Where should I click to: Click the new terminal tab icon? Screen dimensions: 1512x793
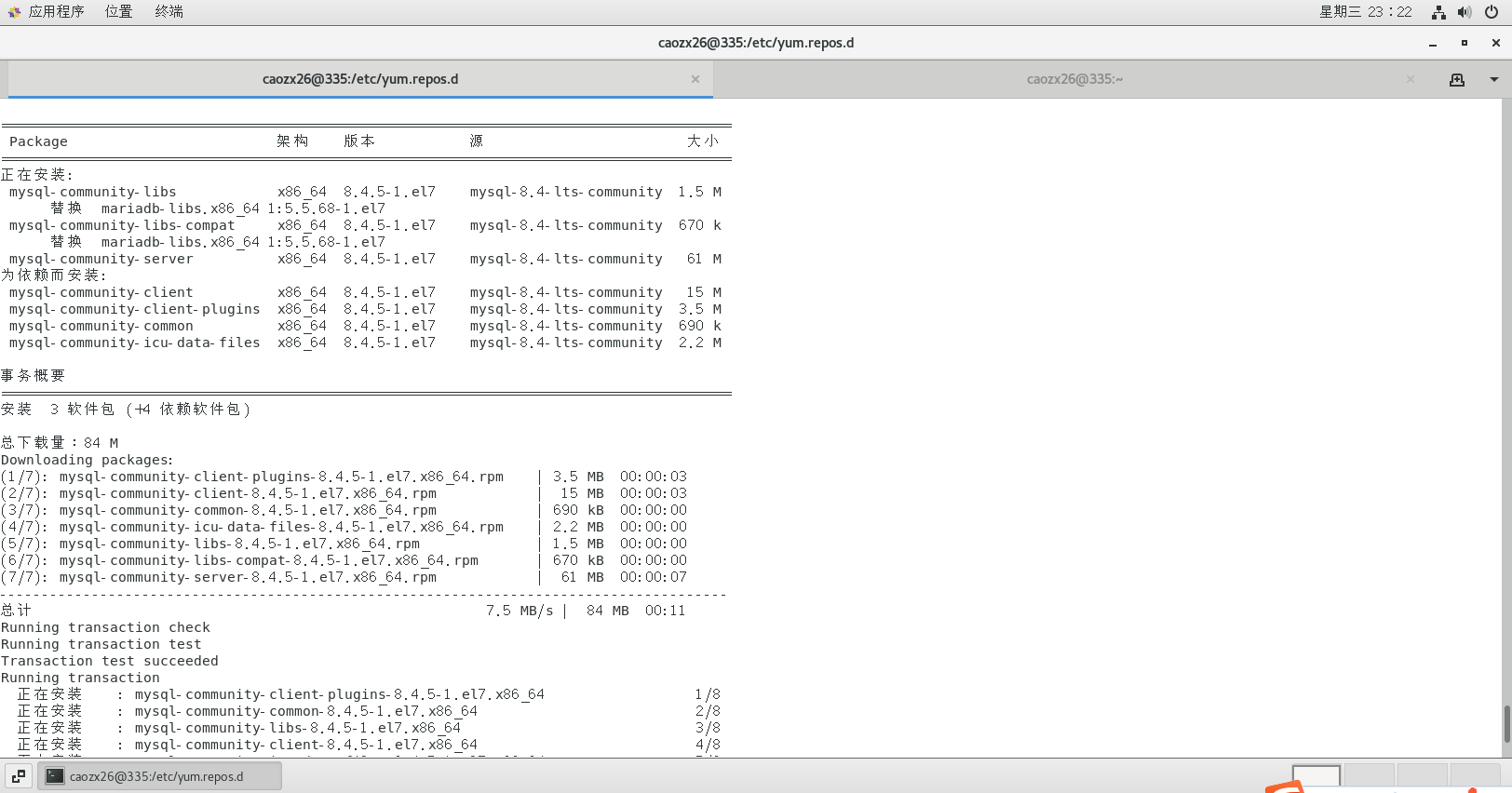(x=1457, y=80)
